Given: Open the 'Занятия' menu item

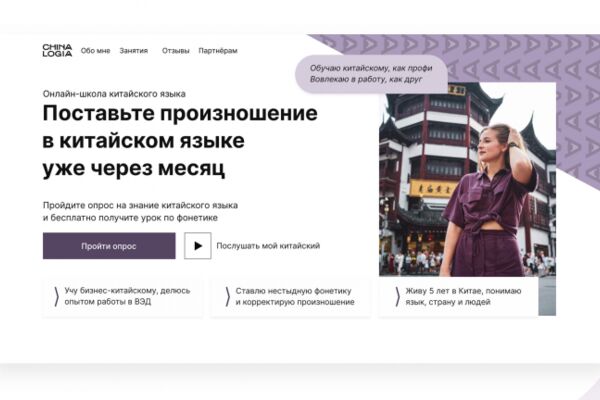Looking at the screenshot, I should pyautogui.click(x=134, y=51).
